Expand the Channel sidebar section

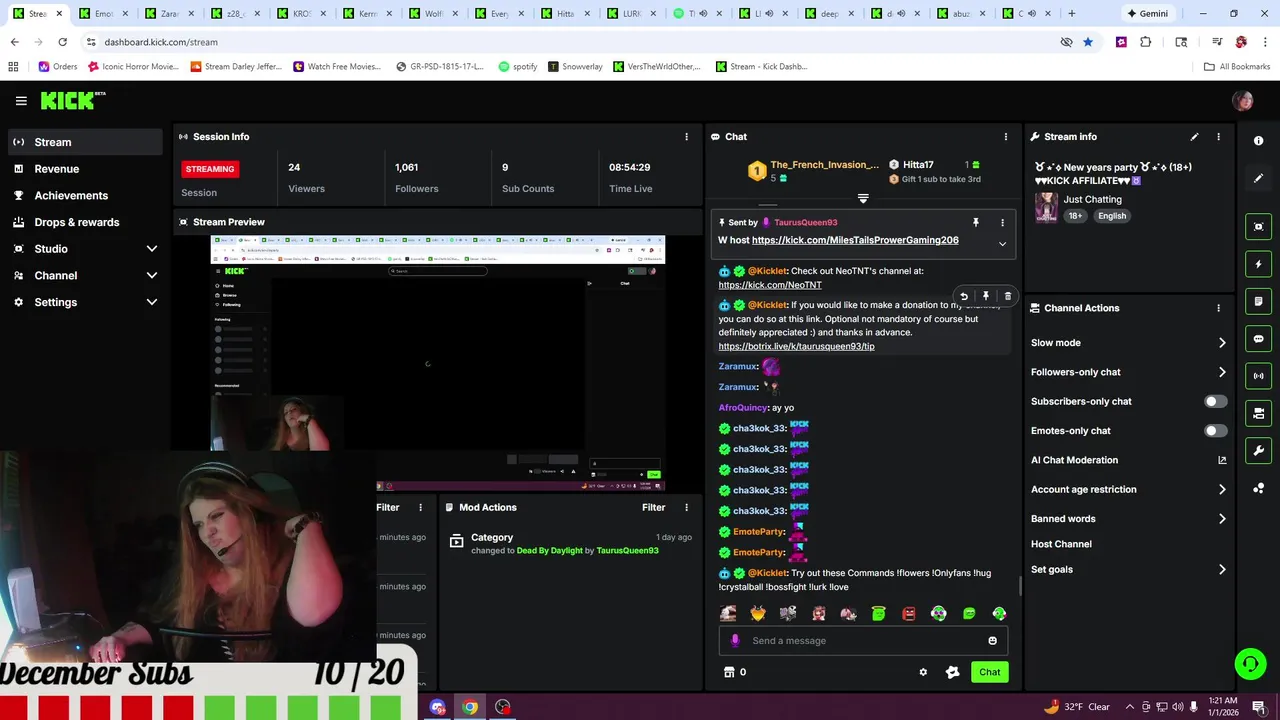click(x=152, y=276)
